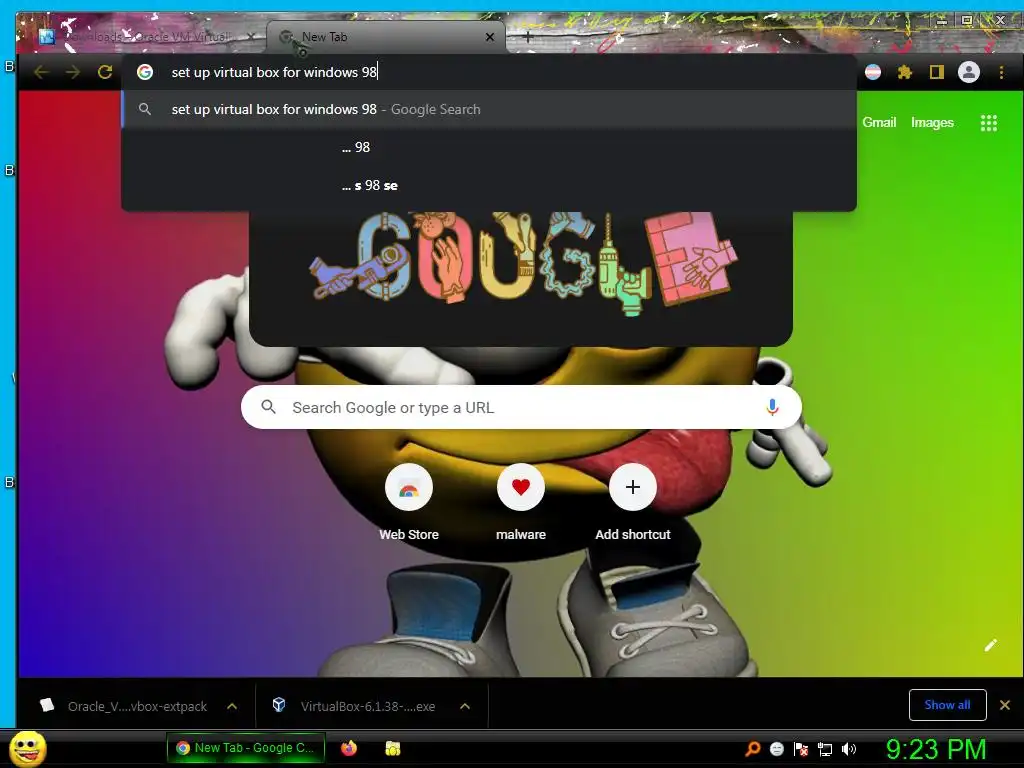1024x768 pixels.
Task: Click the Google logo icon in the address bar
Action: [x=145, y=72]
